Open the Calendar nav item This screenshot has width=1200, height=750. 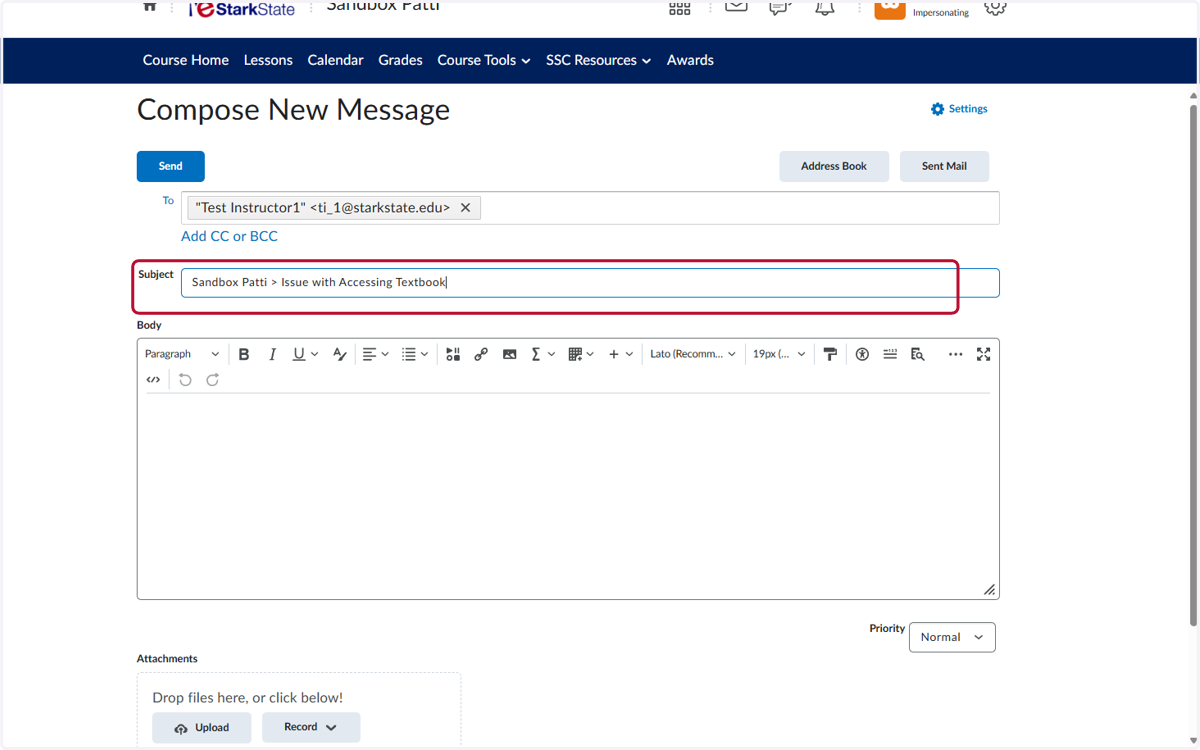pyautogui.click(x=335, y=60)
